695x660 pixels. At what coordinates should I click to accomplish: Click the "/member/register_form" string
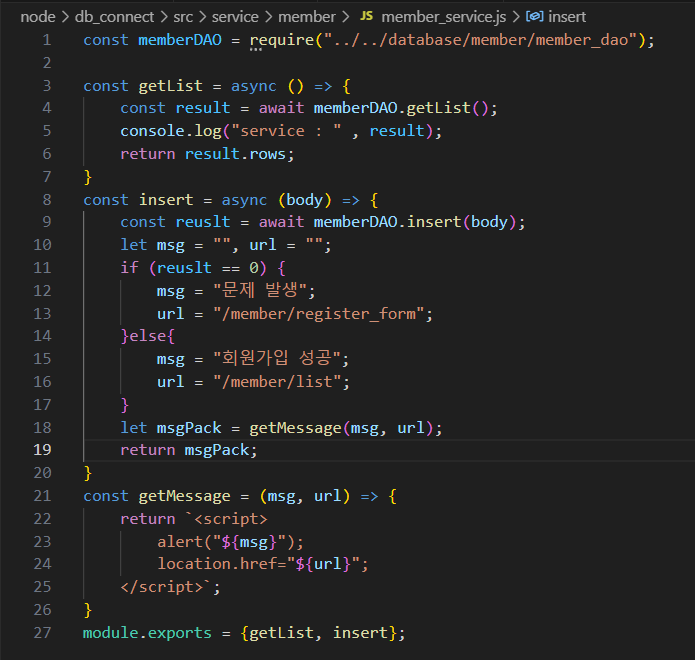click(319, 314)
